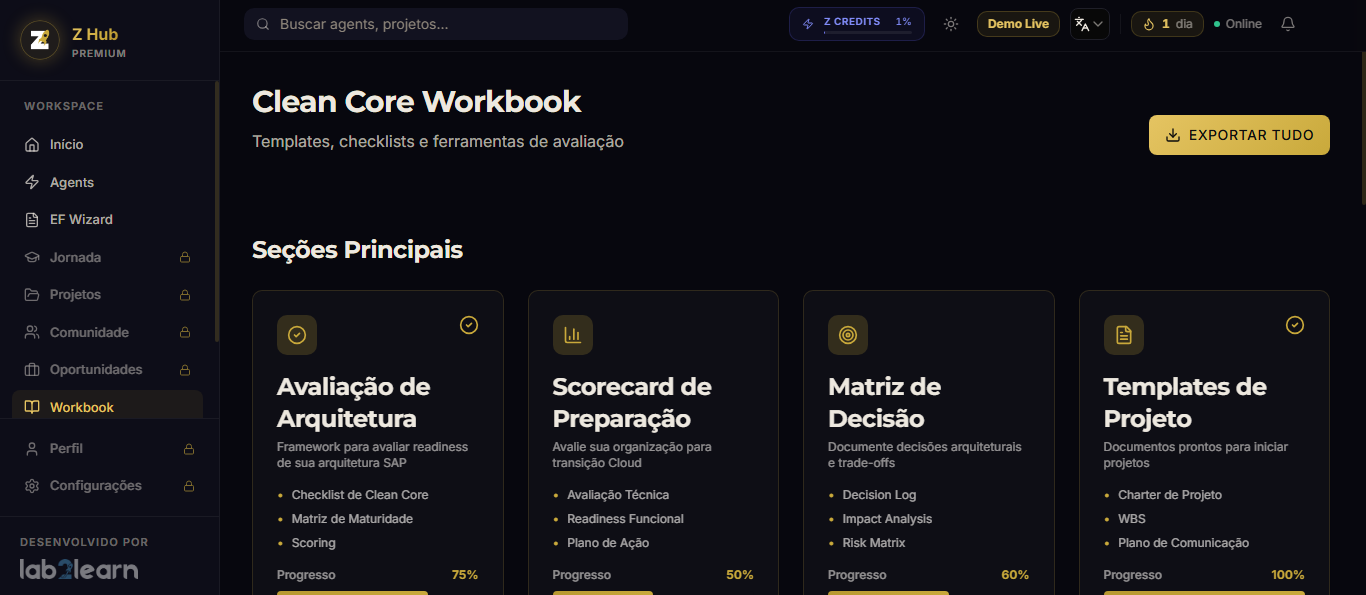This screenshot has width=1366, height=595.
Task: Click the Workbook open-book icon
Action: point(32,407)
